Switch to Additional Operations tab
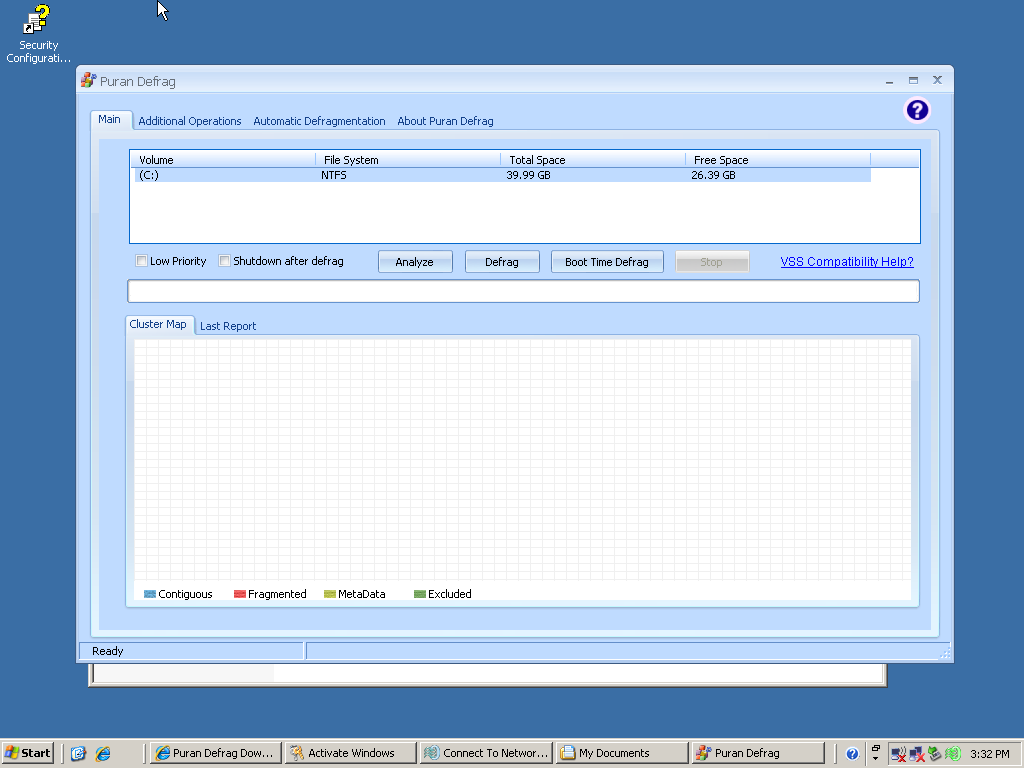The width and height of the screenshot is (1024, 768). (190, 121)
